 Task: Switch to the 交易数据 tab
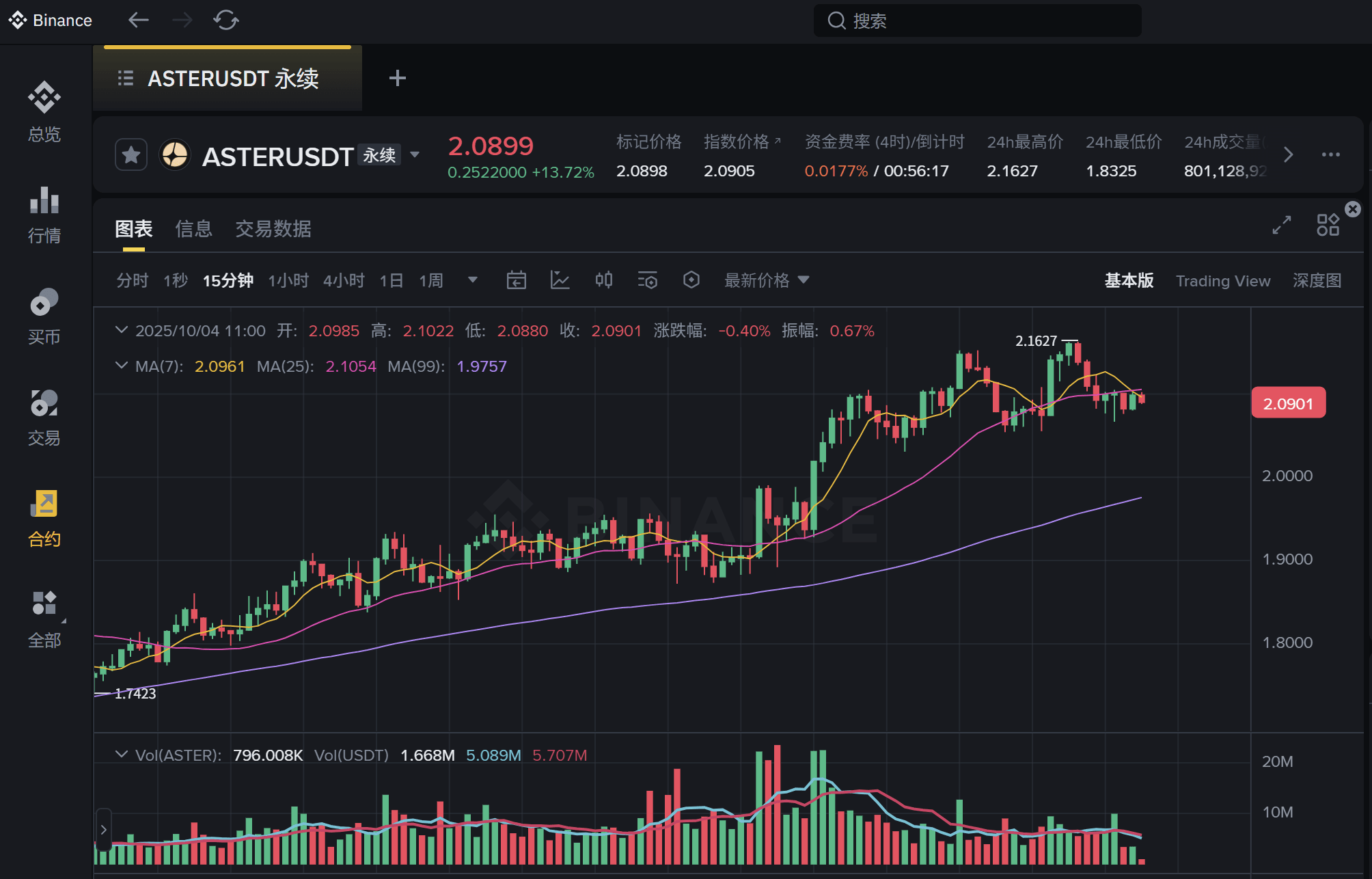[x=273, y=229]
